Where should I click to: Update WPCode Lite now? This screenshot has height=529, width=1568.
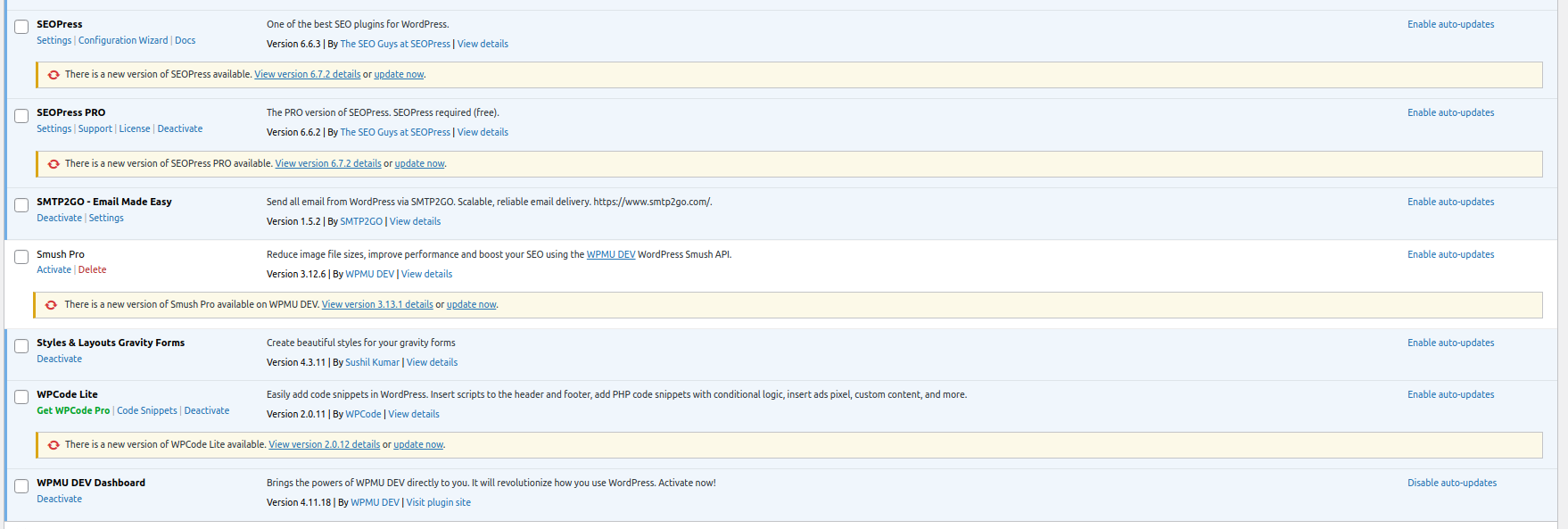click(x=417, y=444)
